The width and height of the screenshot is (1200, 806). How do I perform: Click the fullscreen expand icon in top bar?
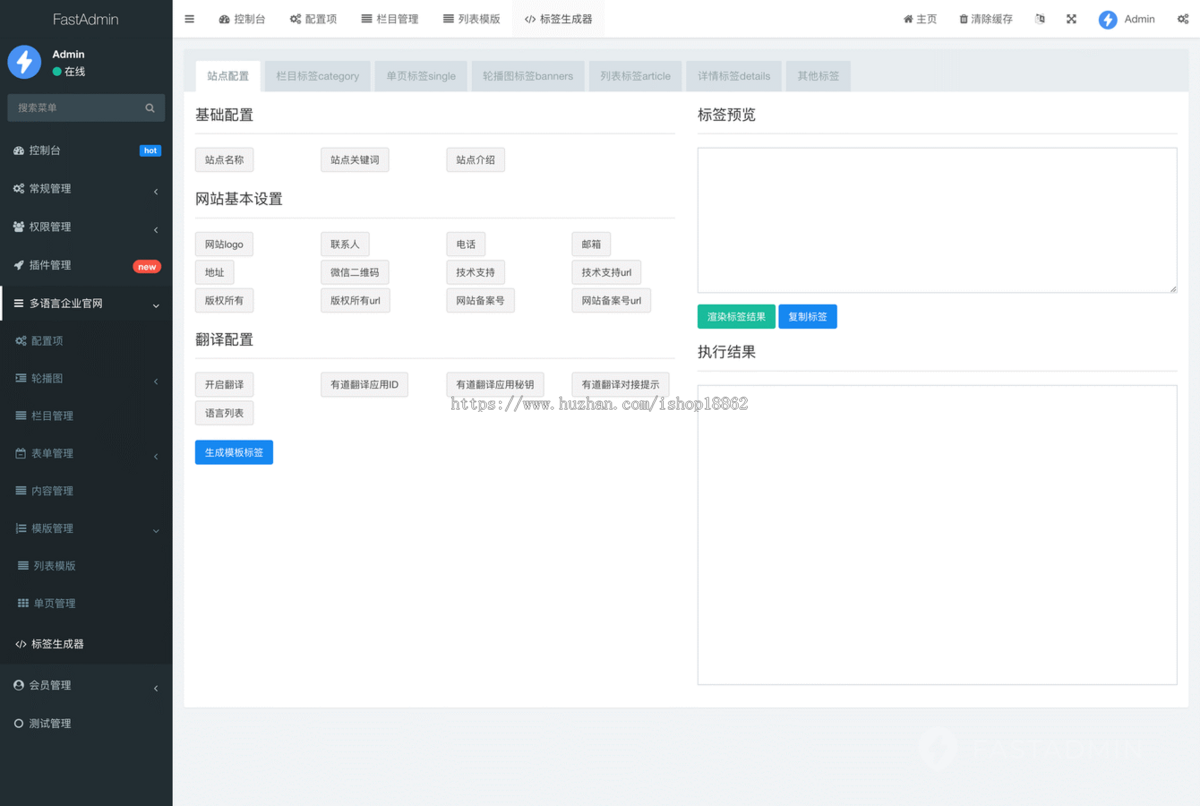pyautogui.click(x=1071, y=18)
